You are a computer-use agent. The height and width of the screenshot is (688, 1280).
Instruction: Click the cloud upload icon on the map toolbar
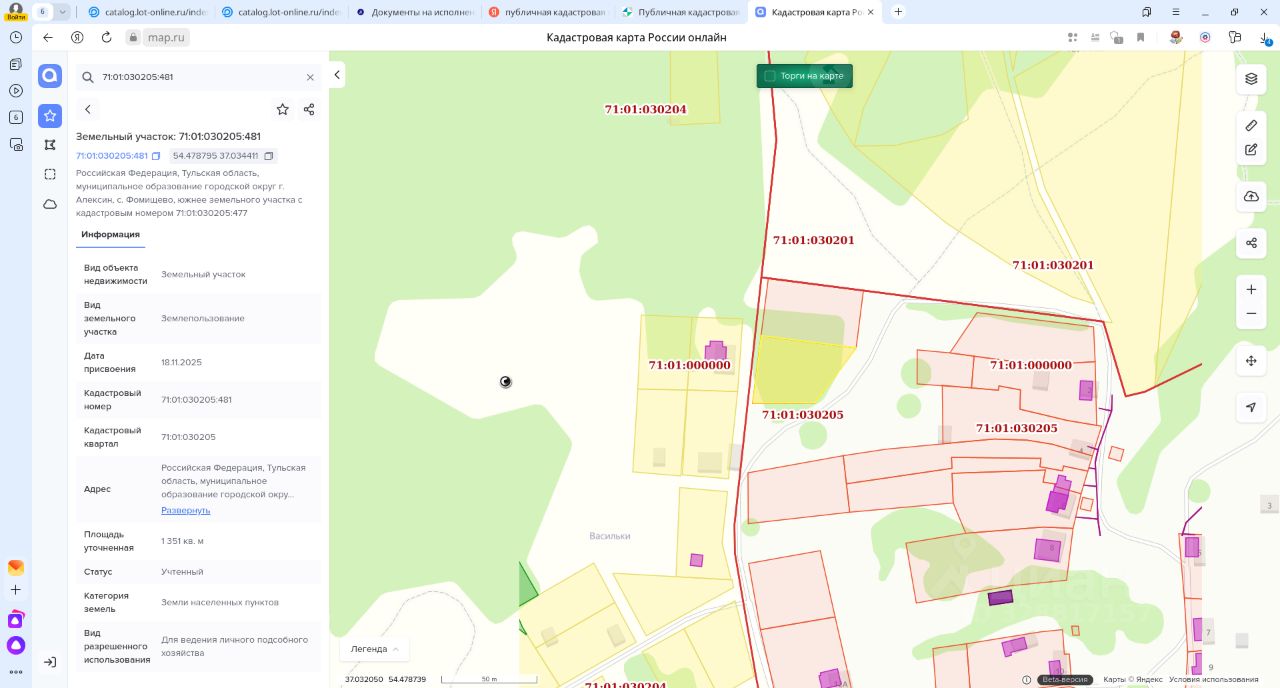pos(1251,197)
